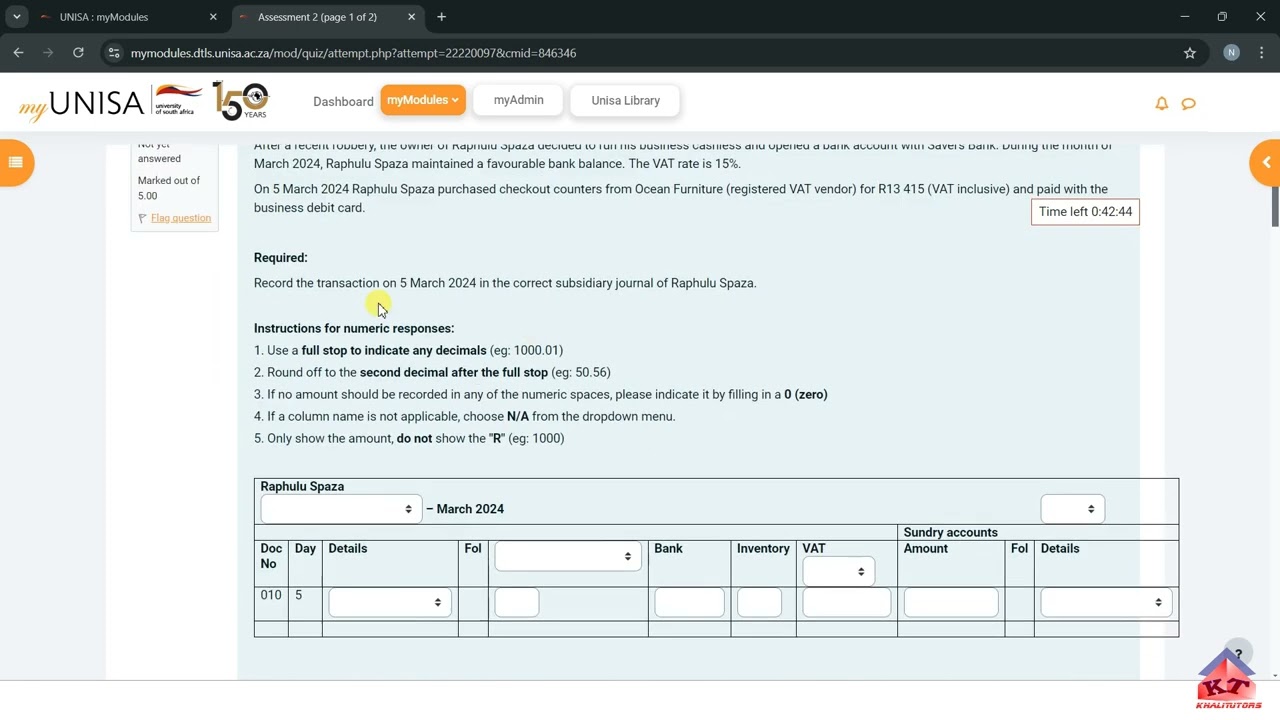Click 'Marked out of 5.00' text
1280x720 pixels.
pyautogui.click(x=169, y=188)
